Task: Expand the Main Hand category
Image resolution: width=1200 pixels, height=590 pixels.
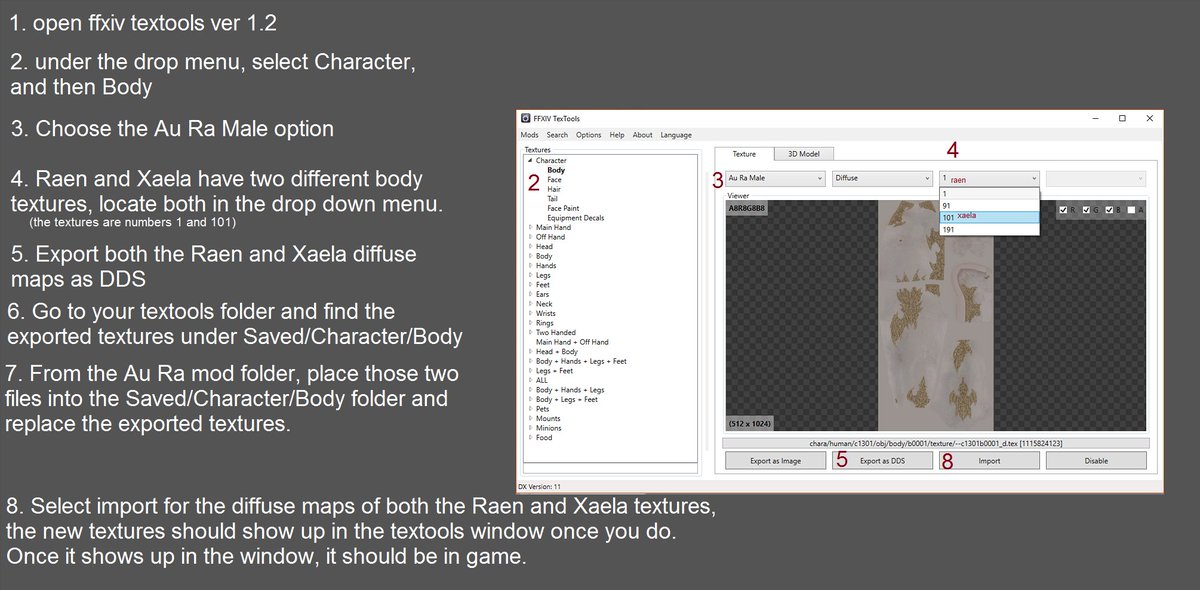Action: coord(530,228)
